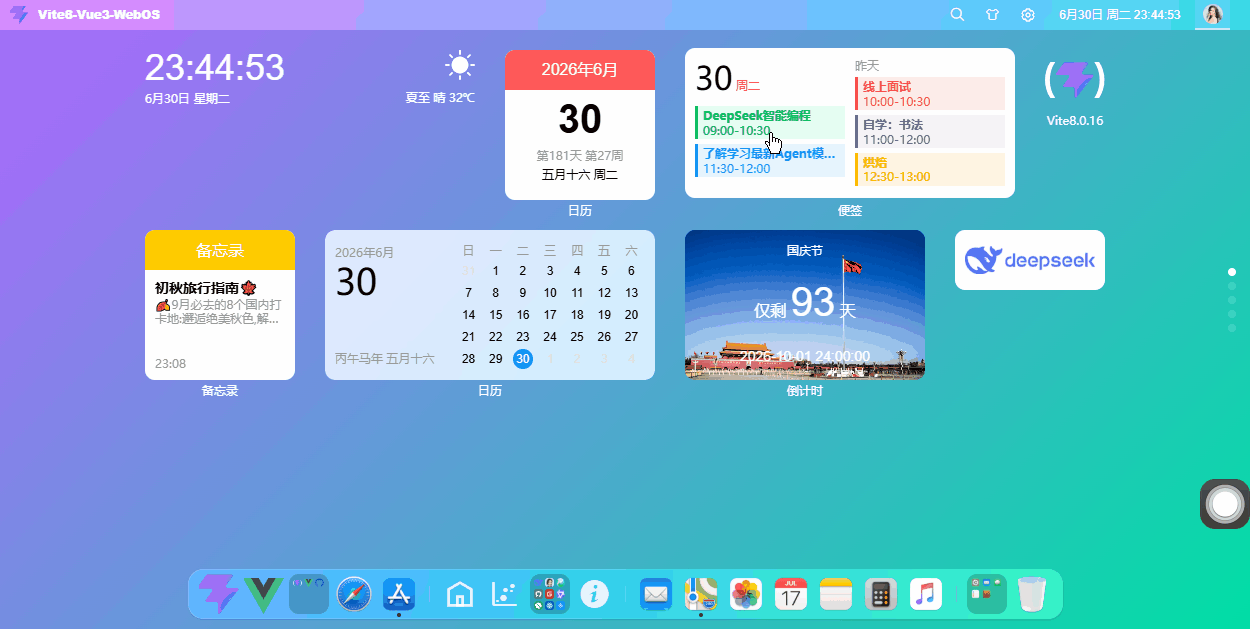Screen dimensions: 1250x629
Task: Open the 自学：书法 11:00-12:00 note
Action: 930,132
